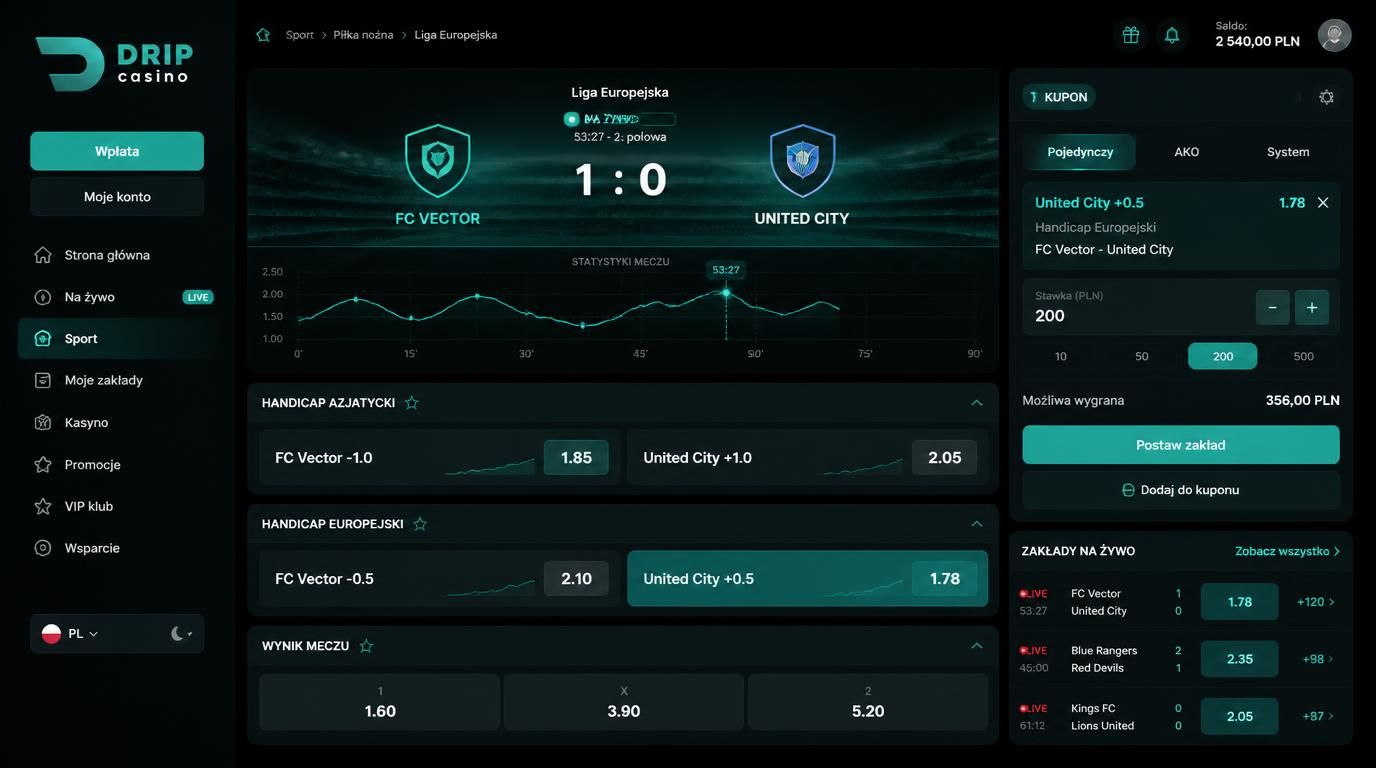
Task: Toggle the dark mode moon switch
Action: [x=181, y=634]
